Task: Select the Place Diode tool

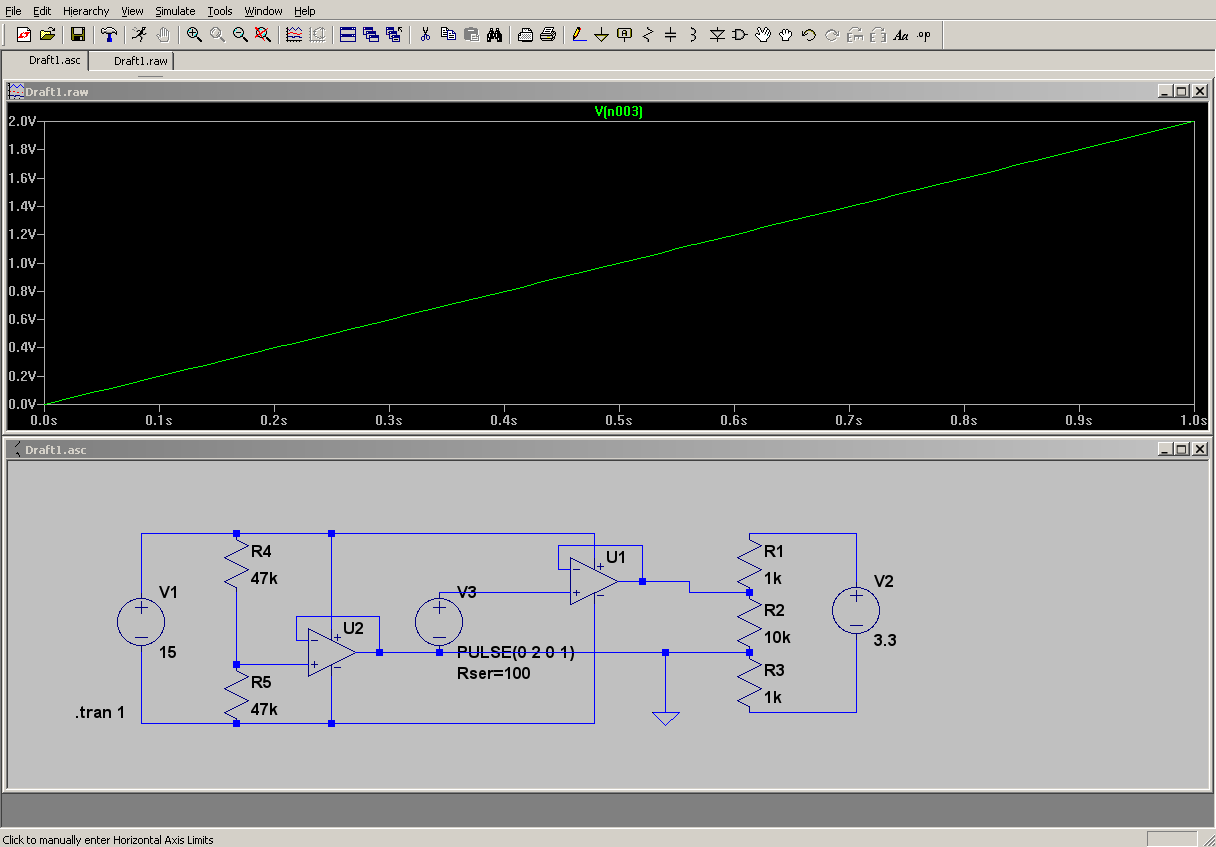Action: [x=717, y=35]
